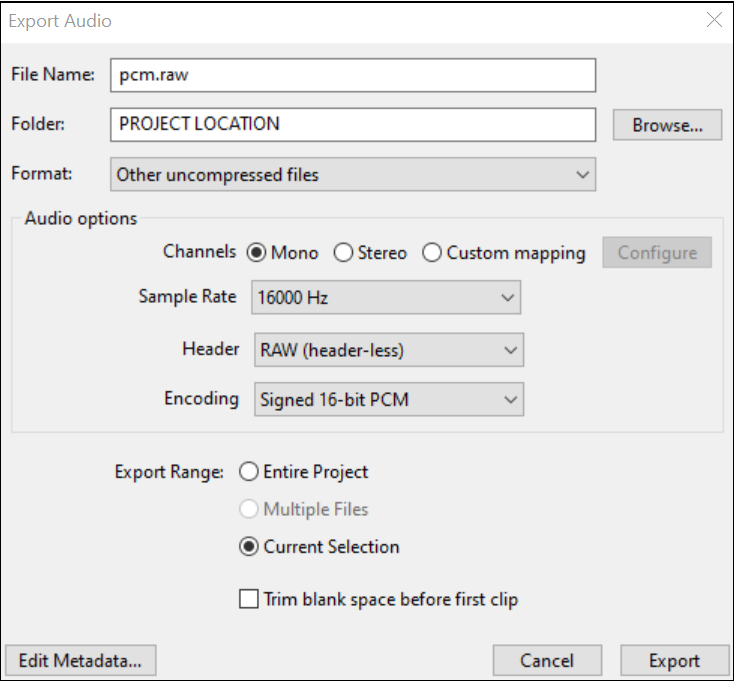Expand the Sample Rate dropdown

point(386,297)
